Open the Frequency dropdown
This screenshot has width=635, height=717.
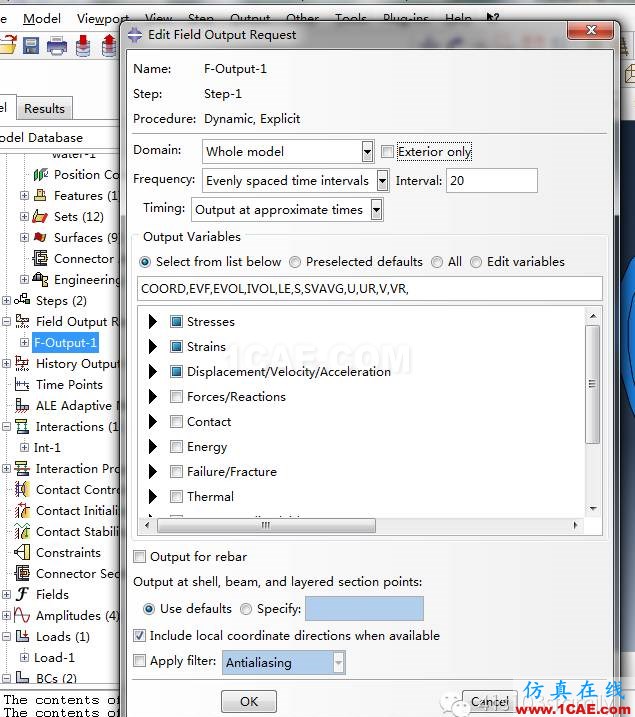tap(383, 181)
